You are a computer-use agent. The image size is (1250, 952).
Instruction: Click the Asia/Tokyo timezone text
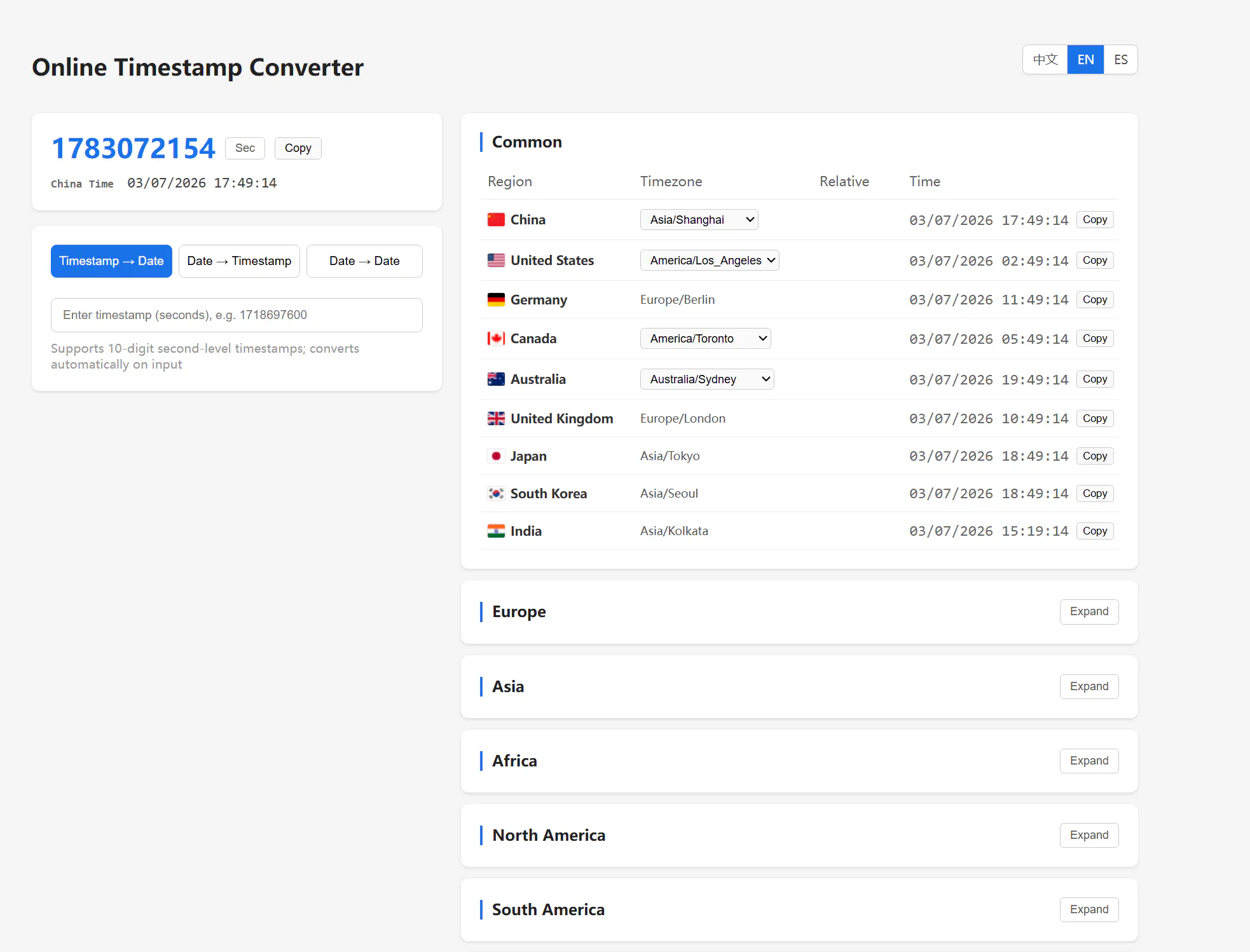pos(670,456)
